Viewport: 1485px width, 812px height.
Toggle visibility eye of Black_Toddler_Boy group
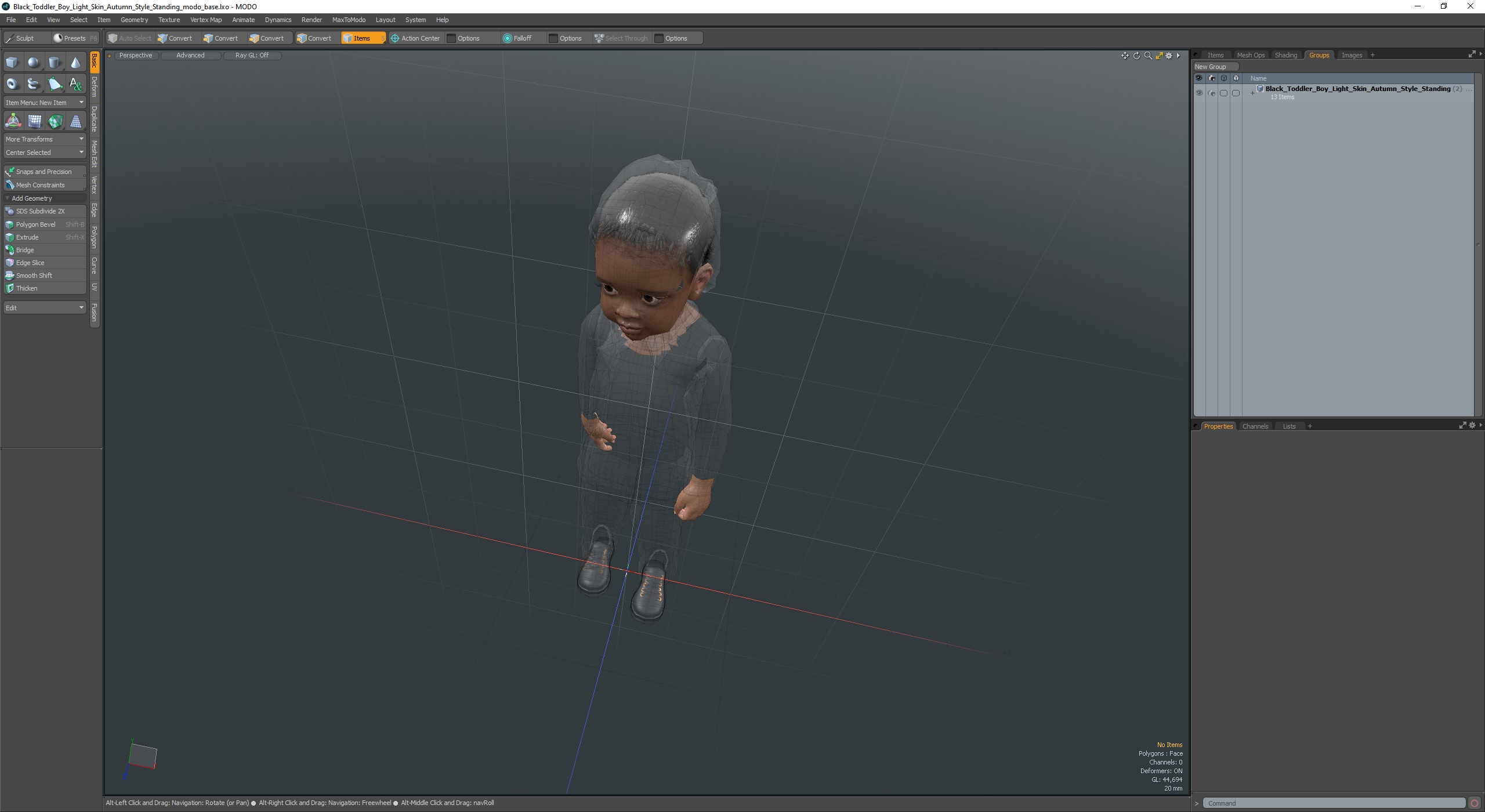(x=1199, y=93)
